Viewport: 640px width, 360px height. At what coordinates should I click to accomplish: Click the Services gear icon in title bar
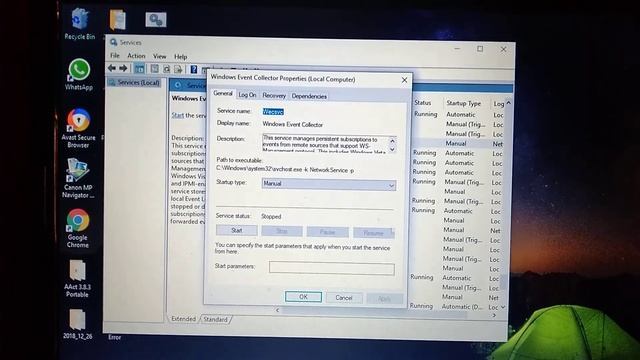(113, 42)
